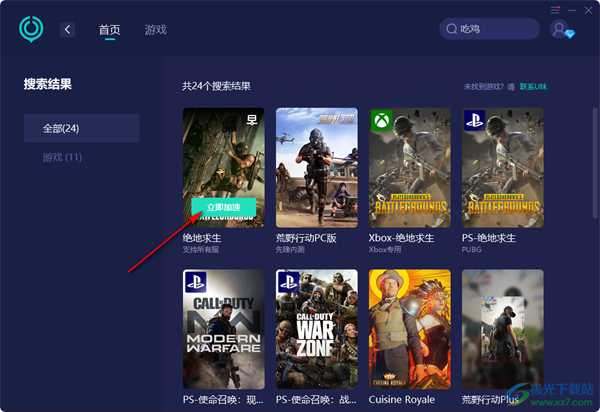600x412 pixels.
Task: Select the 游戏 (11) filter
Action: (x=62, y=157)
